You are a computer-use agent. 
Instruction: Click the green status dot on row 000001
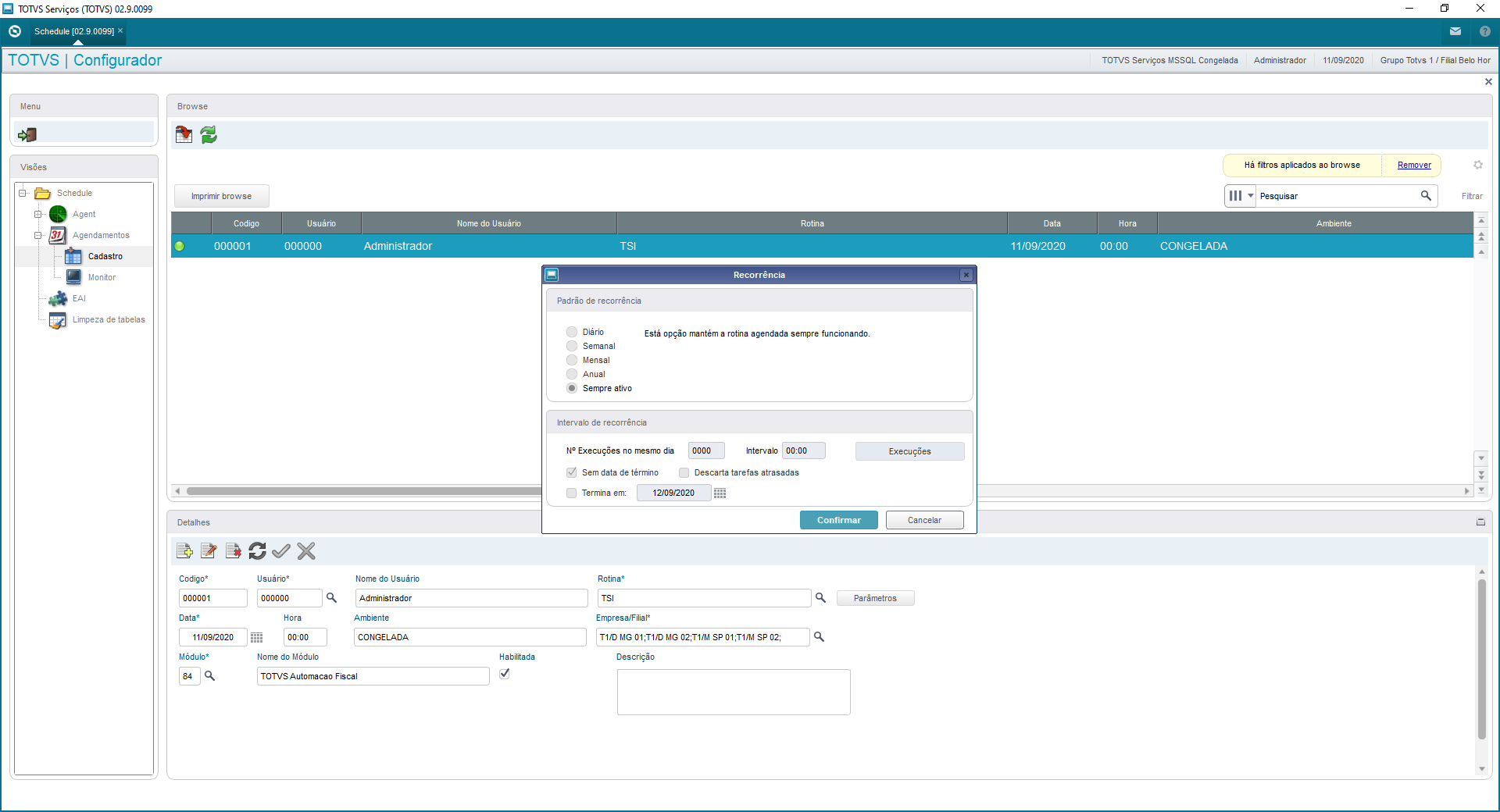(x=180, y=246)
